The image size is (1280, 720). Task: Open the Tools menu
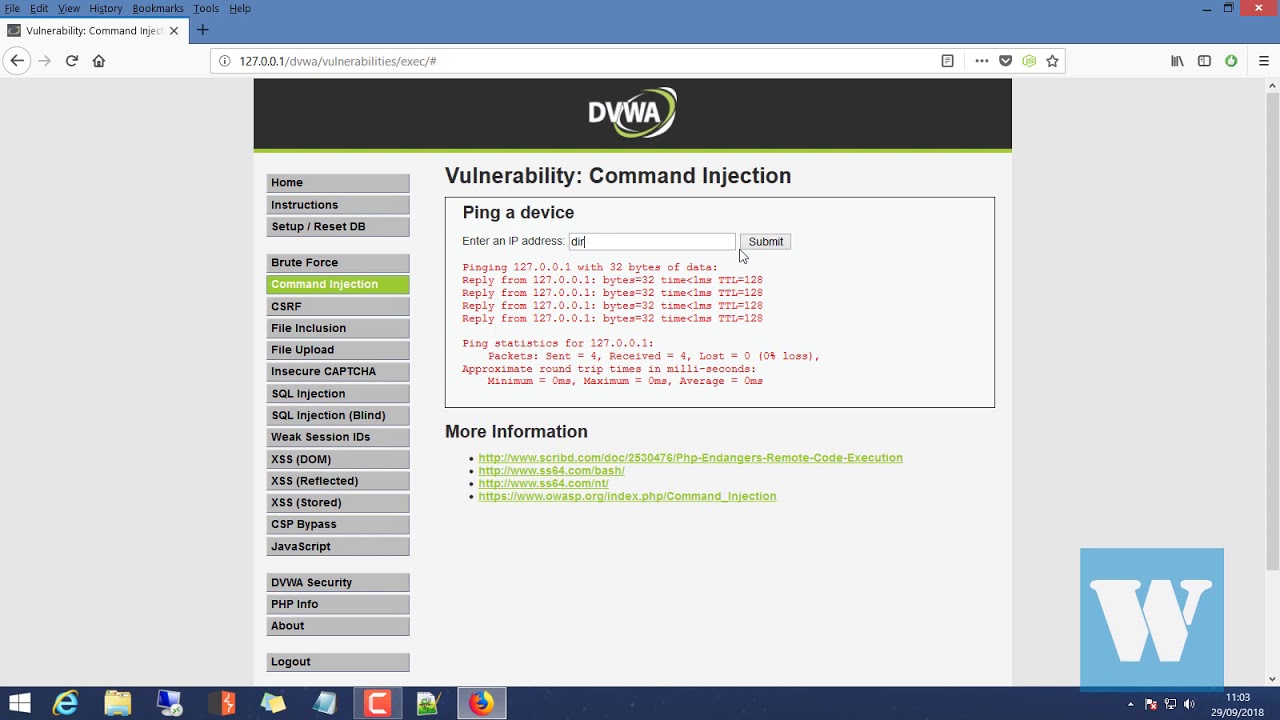[206, 8]
